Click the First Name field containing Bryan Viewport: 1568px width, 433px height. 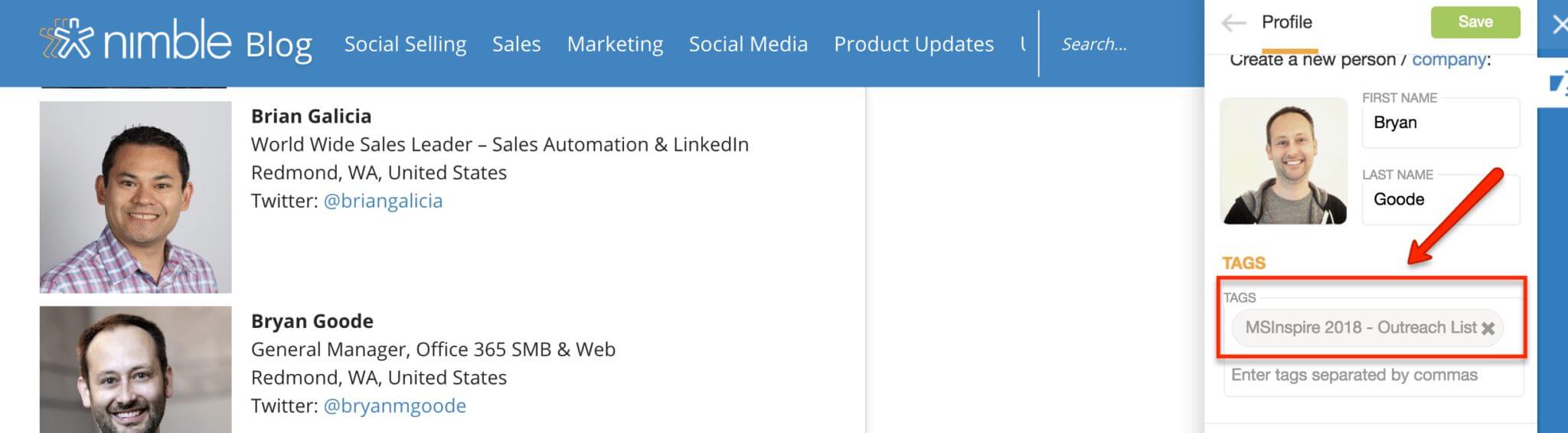[x=1440, y=123]
